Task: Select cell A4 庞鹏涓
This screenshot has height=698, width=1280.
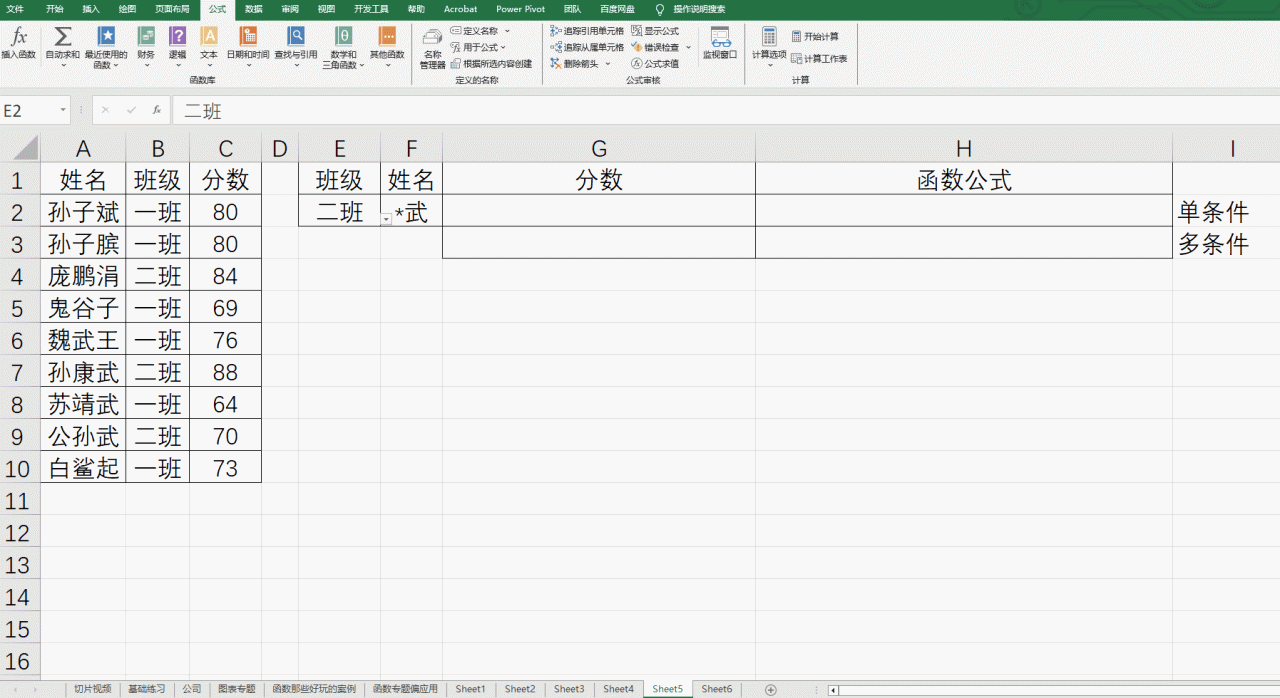Action: point(83,275)
